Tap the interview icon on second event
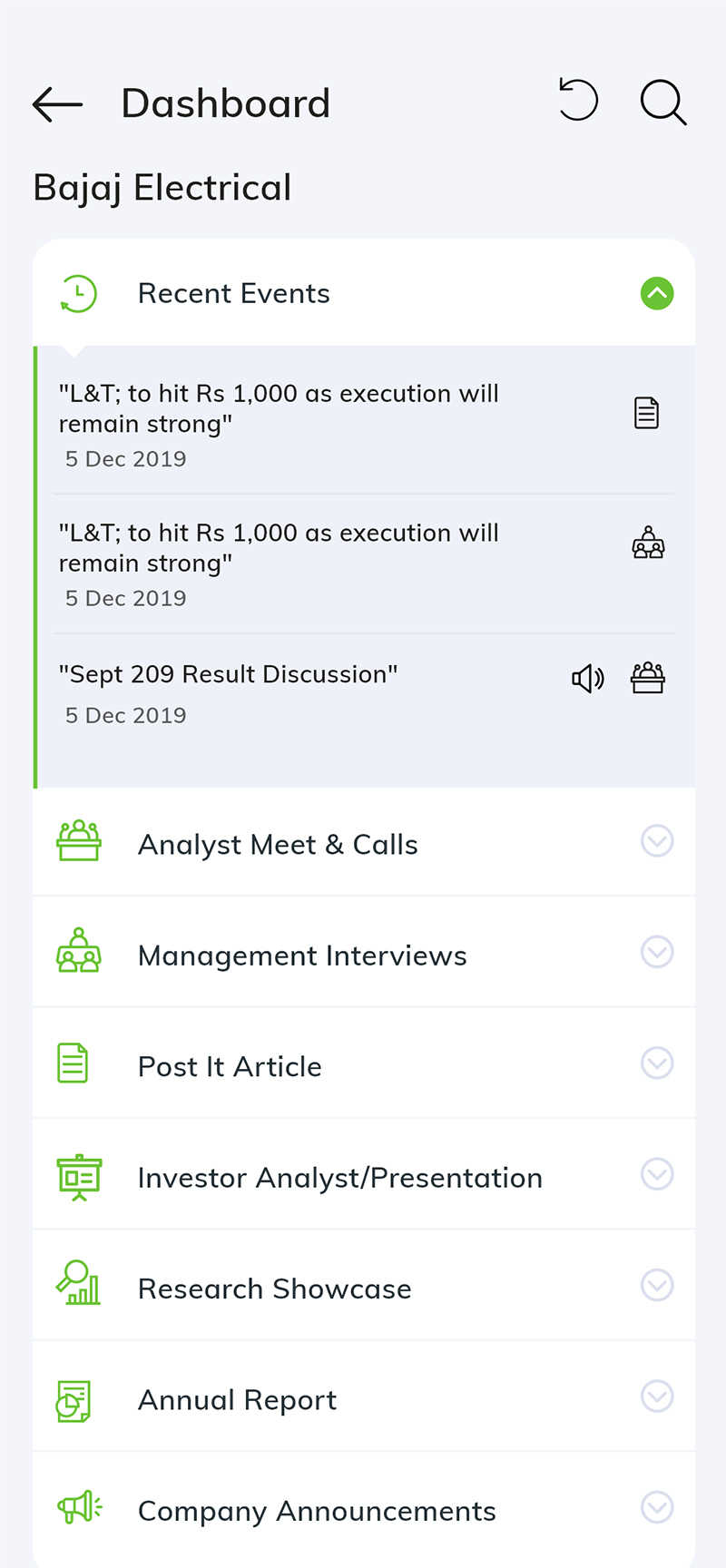This screenshot has height=1568, width=726. tap(648, 543)
